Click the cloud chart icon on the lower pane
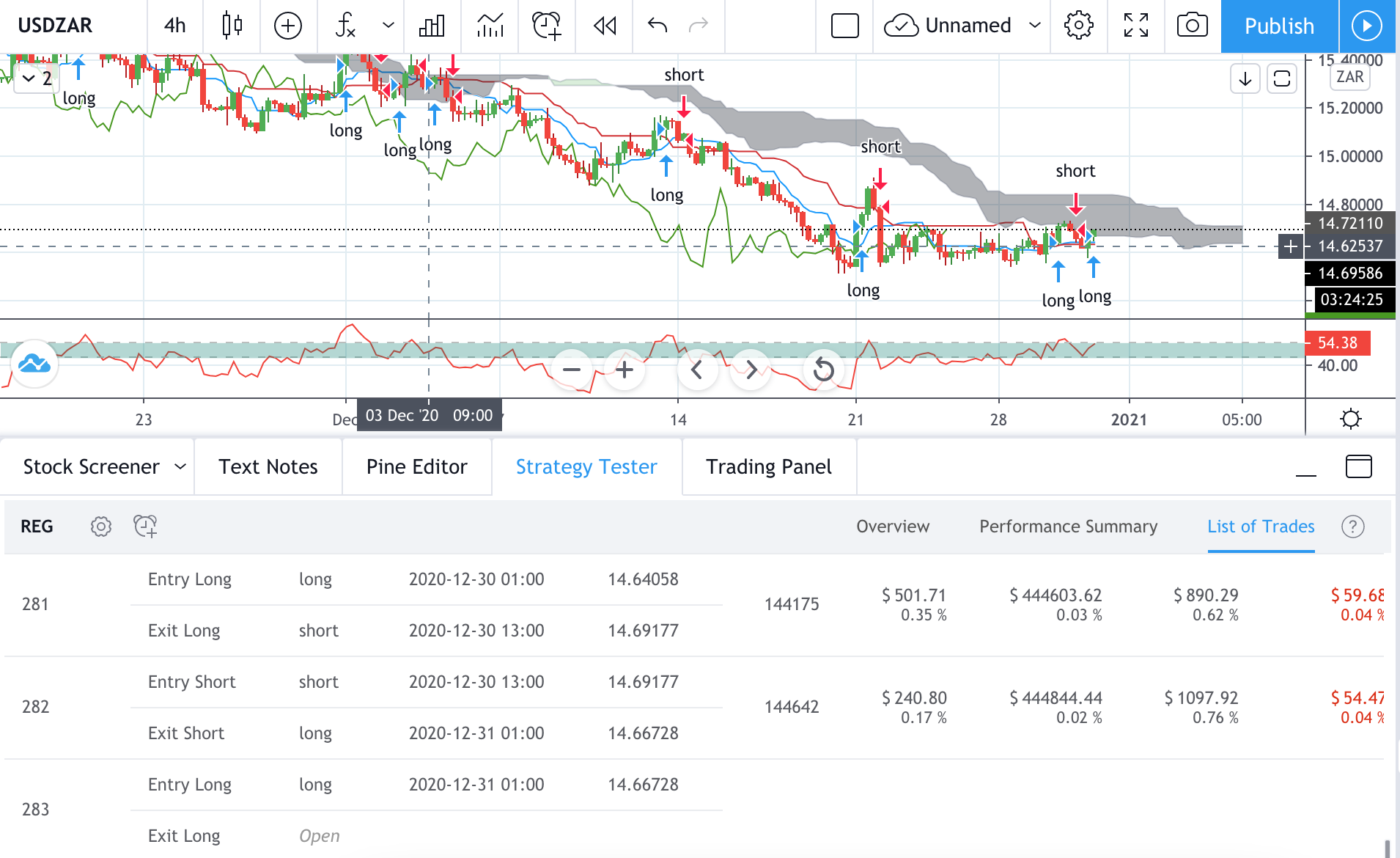Viewport: 1400px width, 858px height. click(34, 363)
